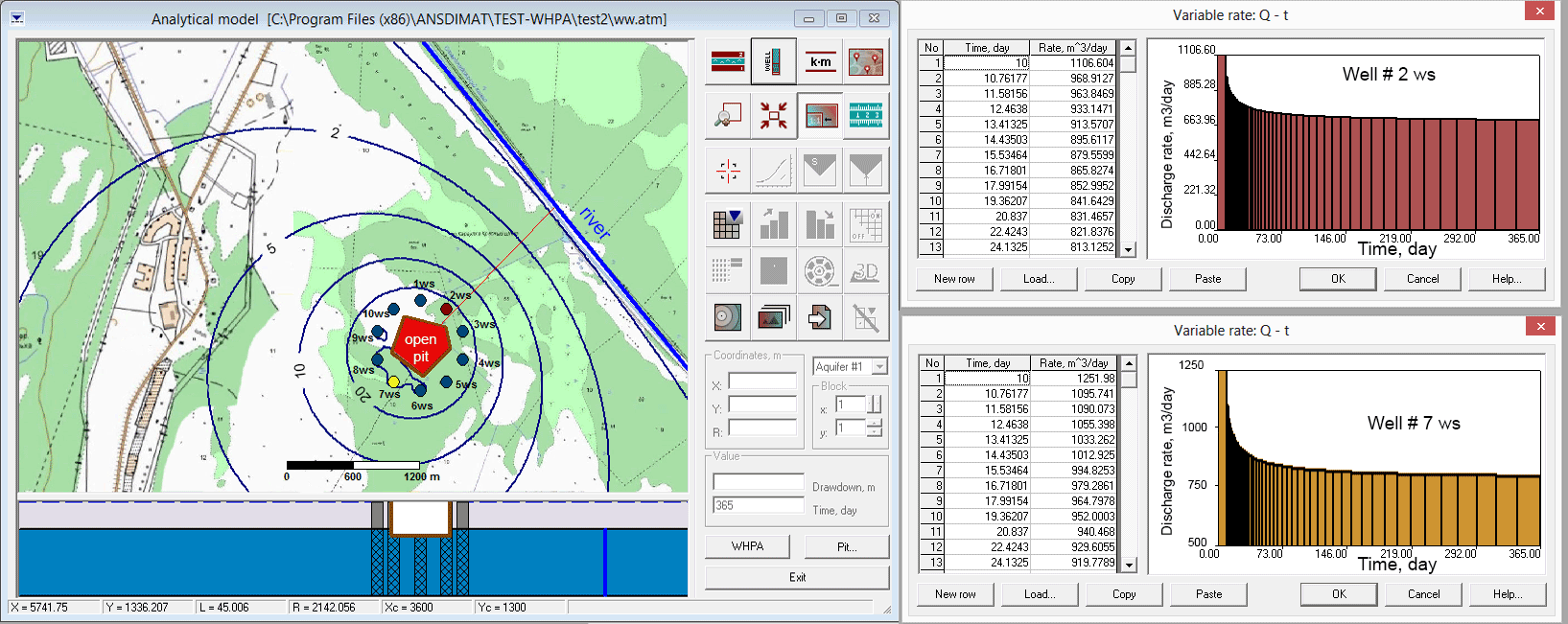This screenshot has height=624, width=1568.
Task: Click Paste in Well # 2 ws dialog
Action: (1207, 279)
